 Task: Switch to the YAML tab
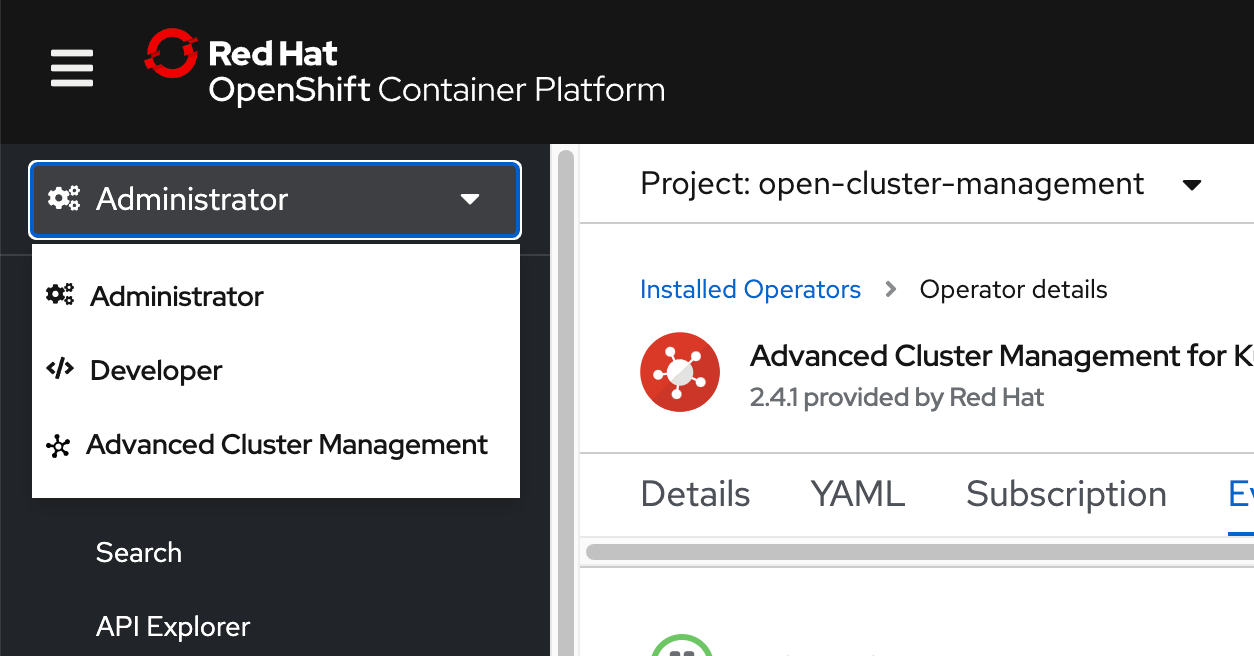coord(857,493)
